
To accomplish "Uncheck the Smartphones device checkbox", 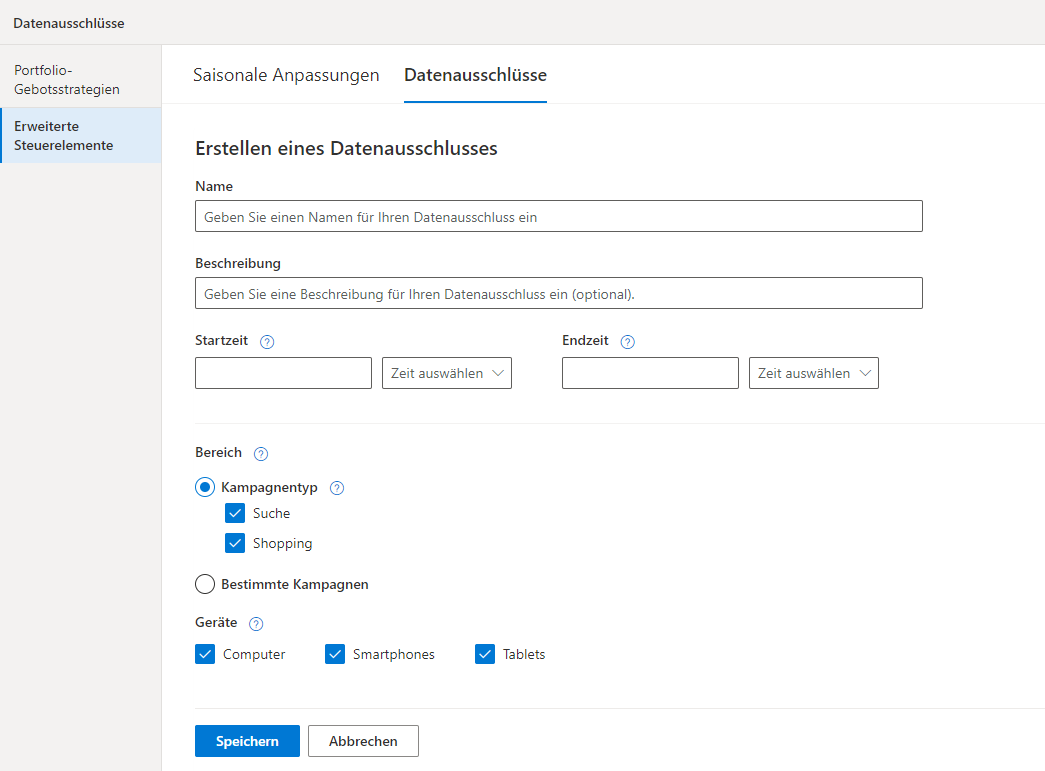I will coord(335,654).
